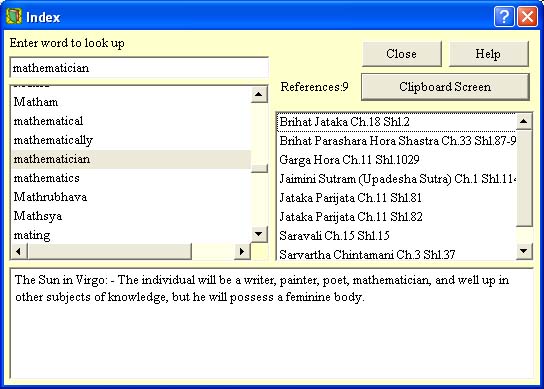Close the Index window with the X button
Viewport: 544px width, 389px height.
(527, 16)
